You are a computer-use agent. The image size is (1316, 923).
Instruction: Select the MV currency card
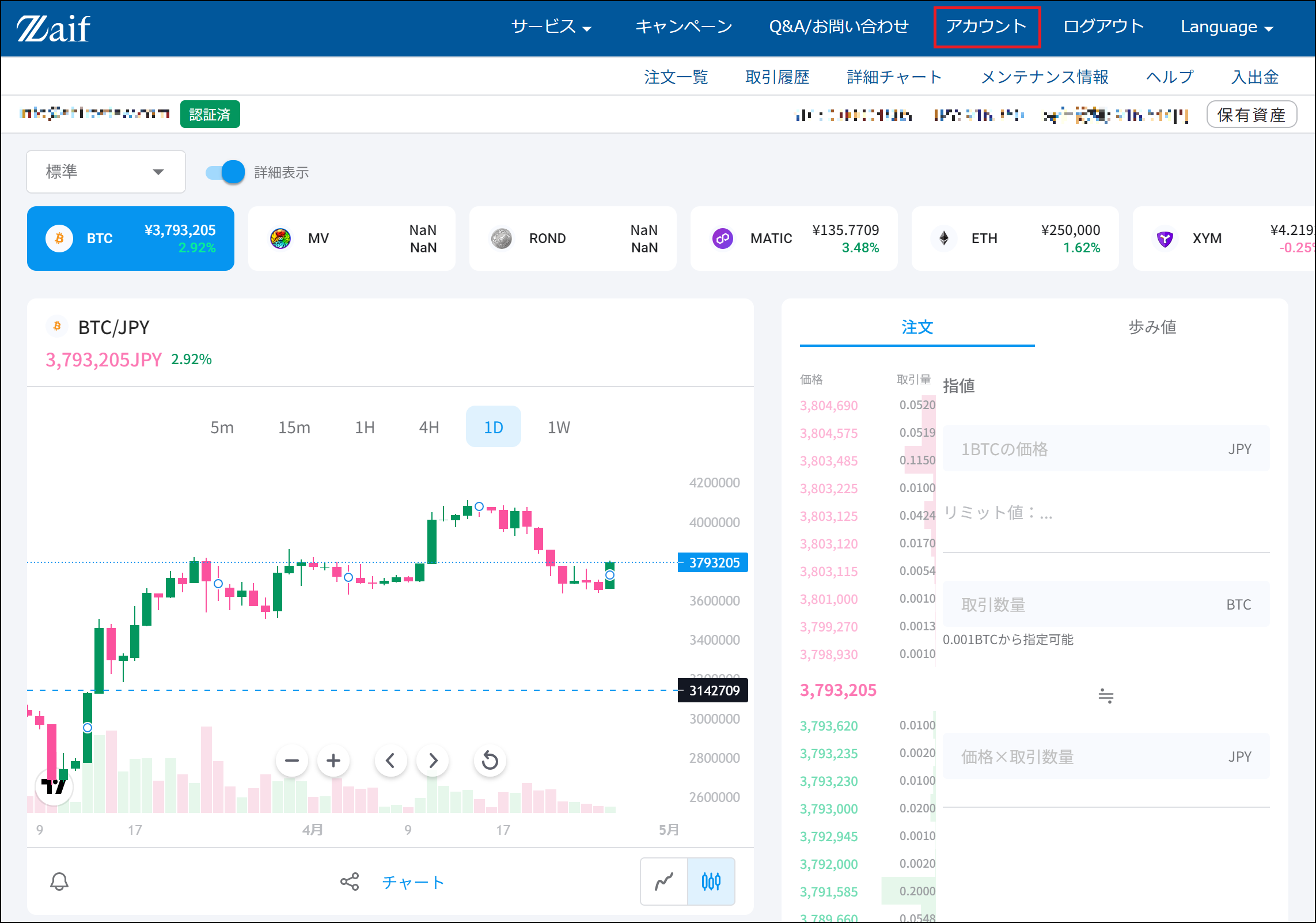click(x=352, y=239)
